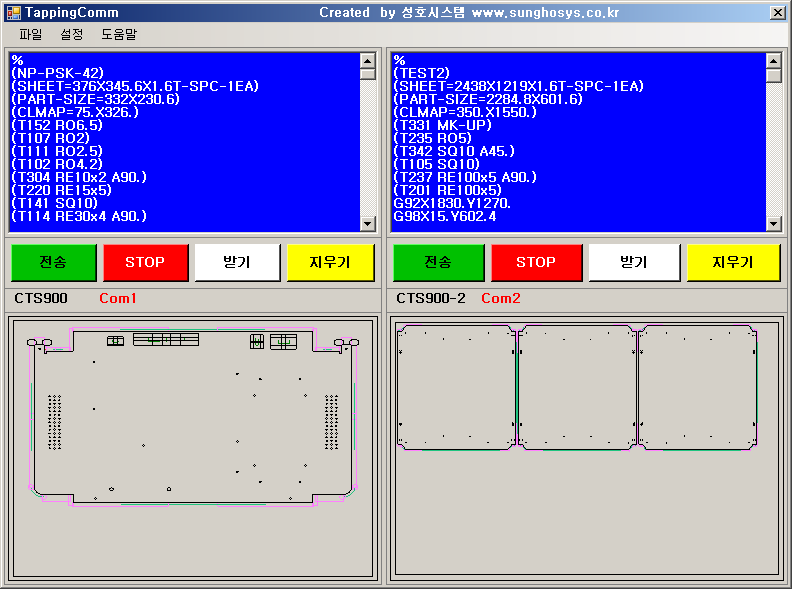The width and height of the screenshot is (792, 589).
Task: Select the line G98X15.Y602.4
Action: (x=444, y=216)
